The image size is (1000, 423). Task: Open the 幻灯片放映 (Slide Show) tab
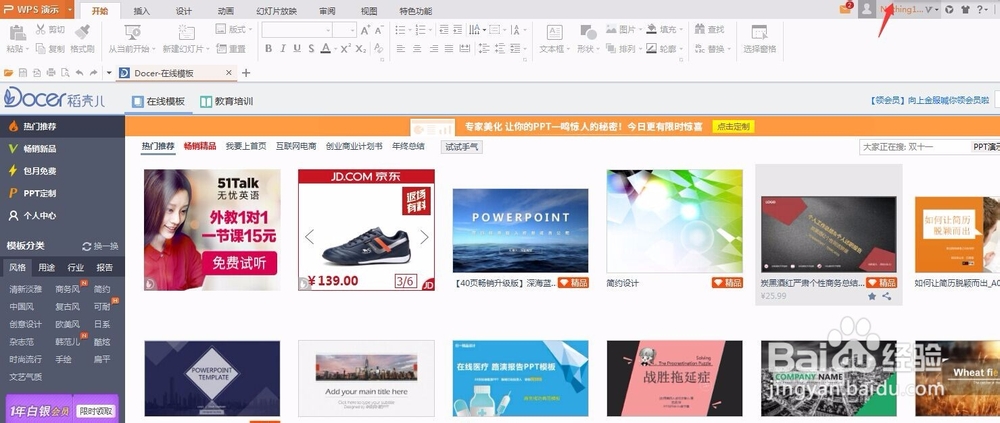[x=276, y=11]
